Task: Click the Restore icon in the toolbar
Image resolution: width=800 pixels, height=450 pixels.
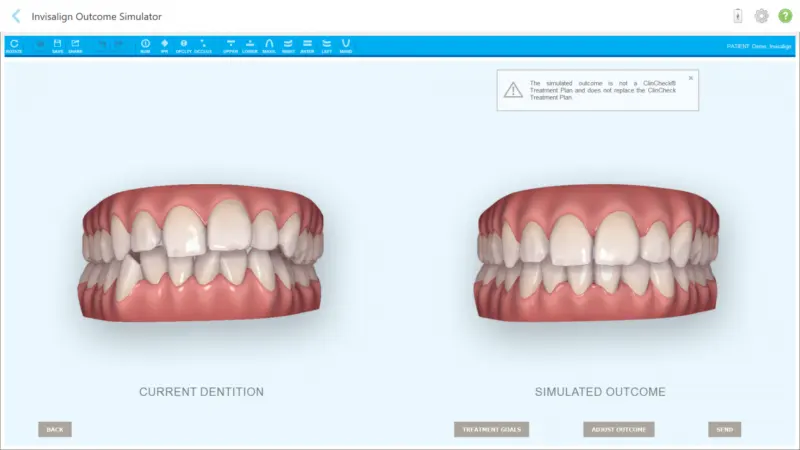Action: tap(14, 45)
